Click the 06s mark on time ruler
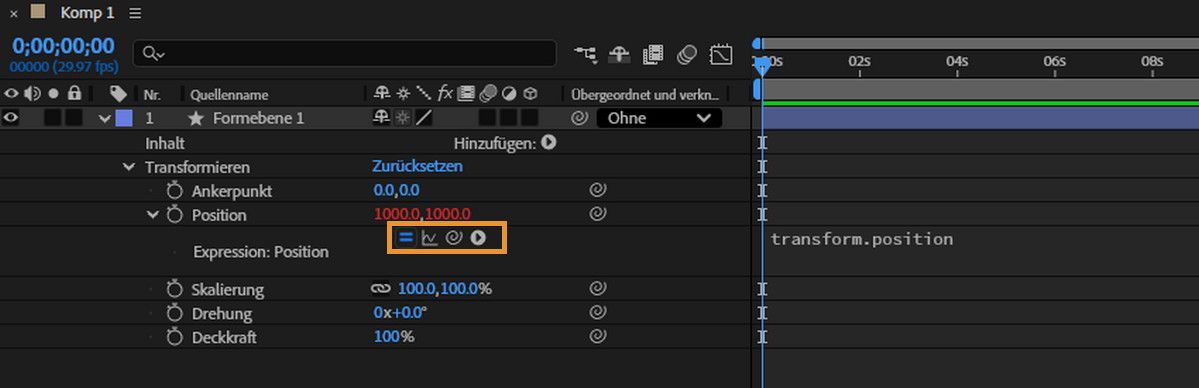The image size is (1199, 388). 1054,62
